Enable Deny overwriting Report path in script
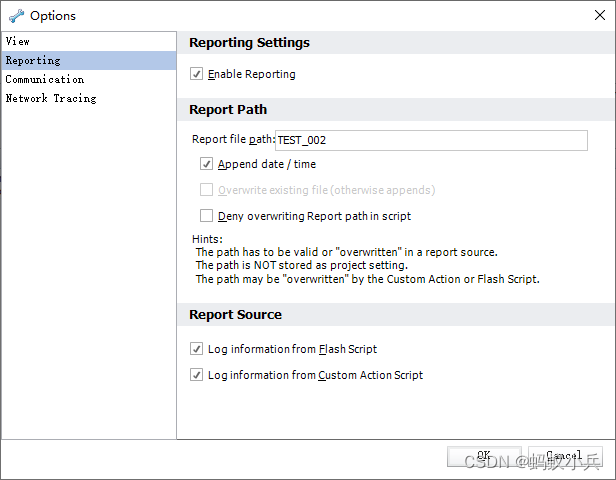This screenshot has width=616, height=480. coord(207,216)
